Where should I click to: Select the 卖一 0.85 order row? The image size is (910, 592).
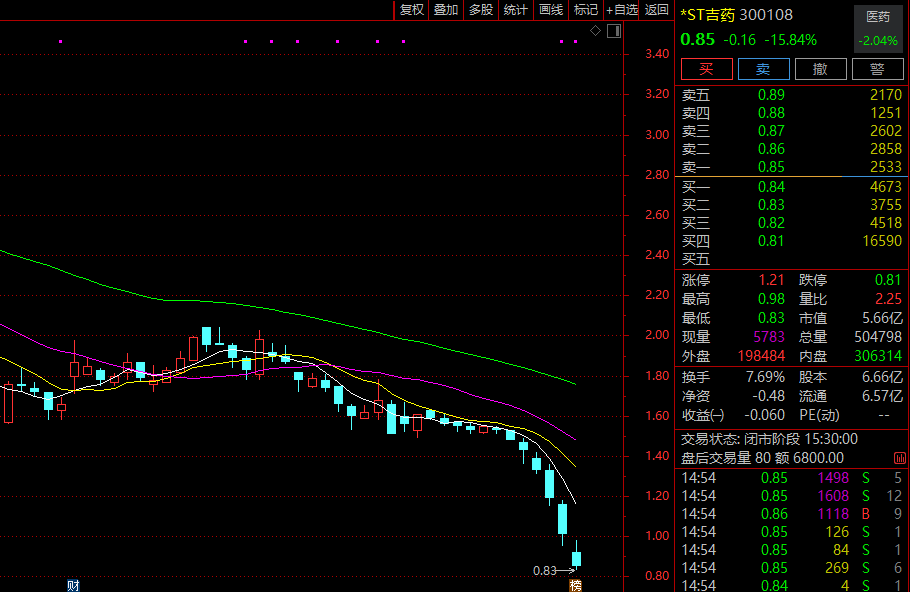coord(792,167)
